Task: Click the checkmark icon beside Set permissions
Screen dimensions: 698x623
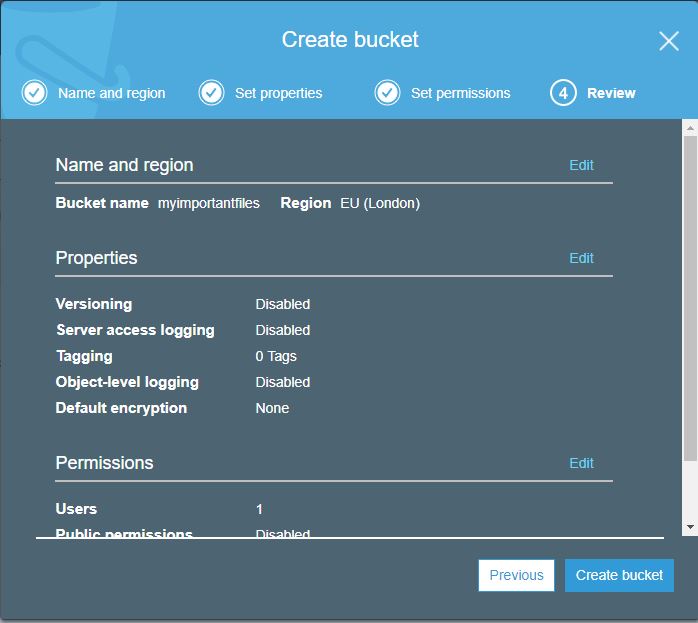Action: [387, 93]
